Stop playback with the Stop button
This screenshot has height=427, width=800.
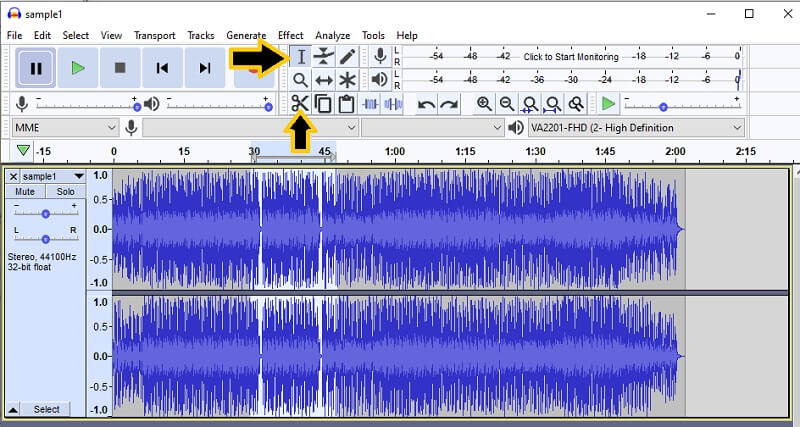click(x=120, y=68)
